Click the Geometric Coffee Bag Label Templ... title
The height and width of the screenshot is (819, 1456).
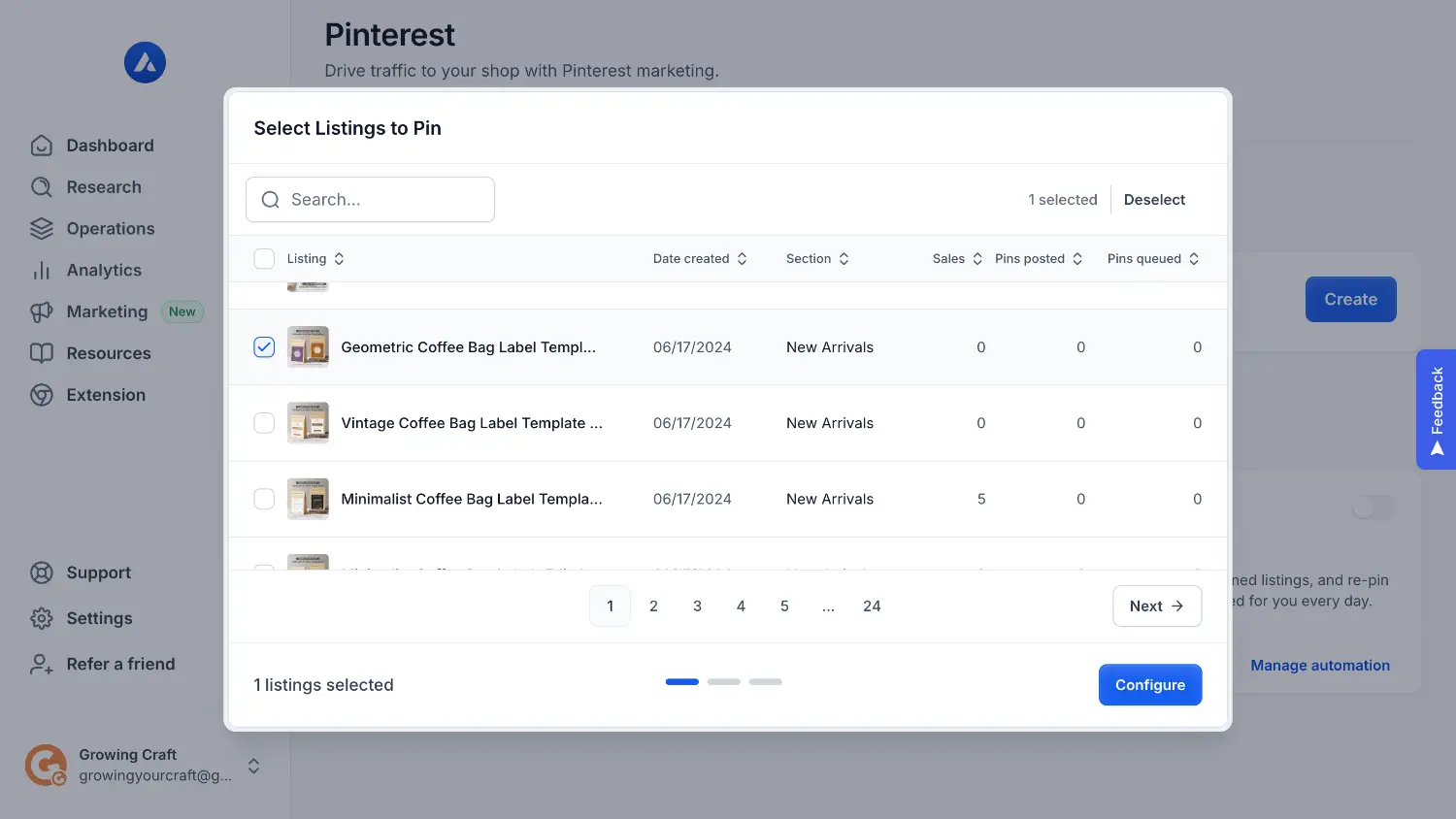tap(469, 347)
